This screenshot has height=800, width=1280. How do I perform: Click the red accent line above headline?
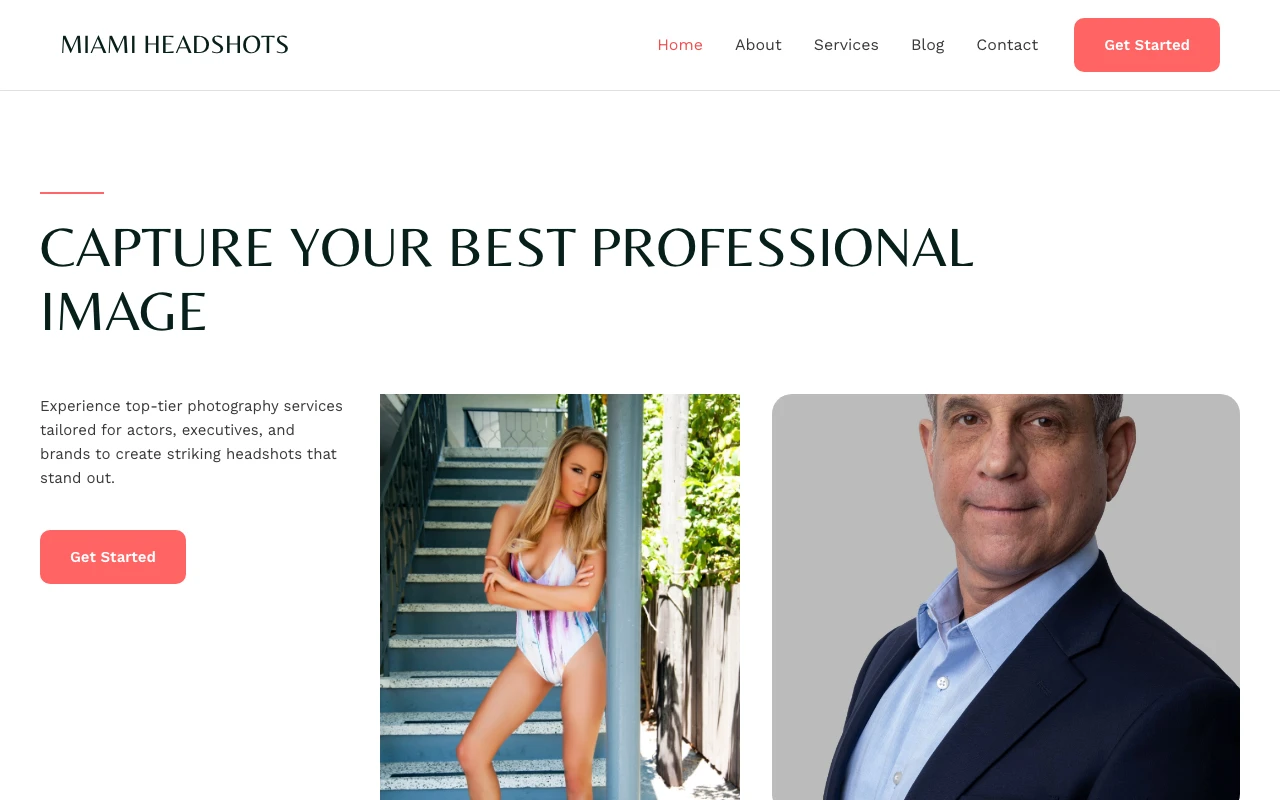[x=72, y=192]
